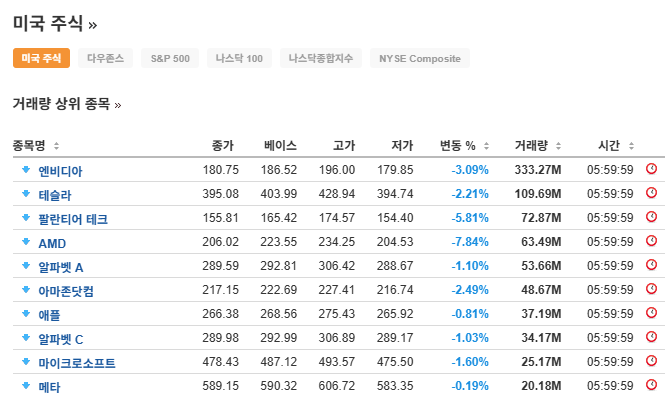Click the blue down arrow beside 팔란티어 테크

coord(26,217)
